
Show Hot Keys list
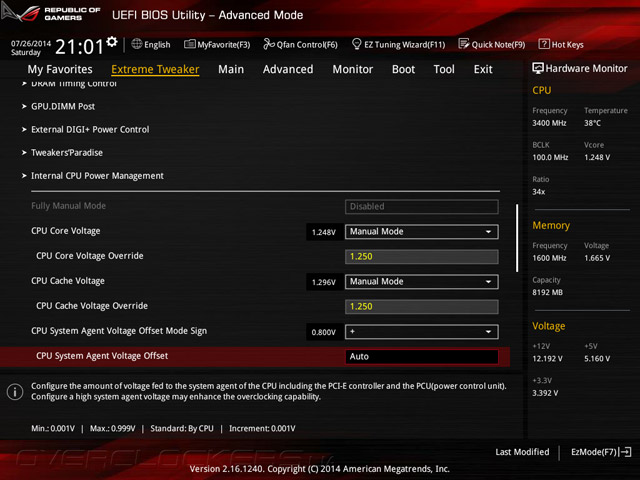(561, 44)
